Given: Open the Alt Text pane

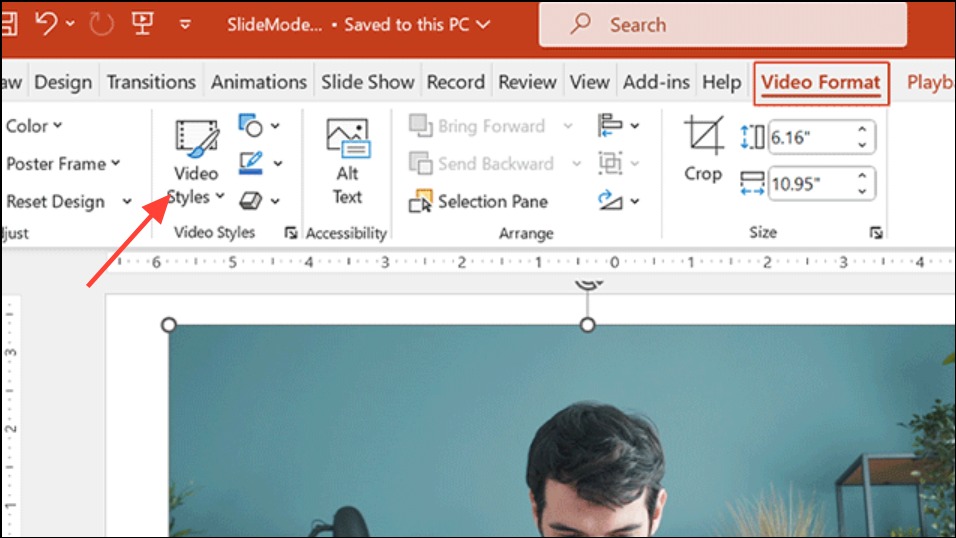Looking at the screenshot, I should tap(347, 160).
